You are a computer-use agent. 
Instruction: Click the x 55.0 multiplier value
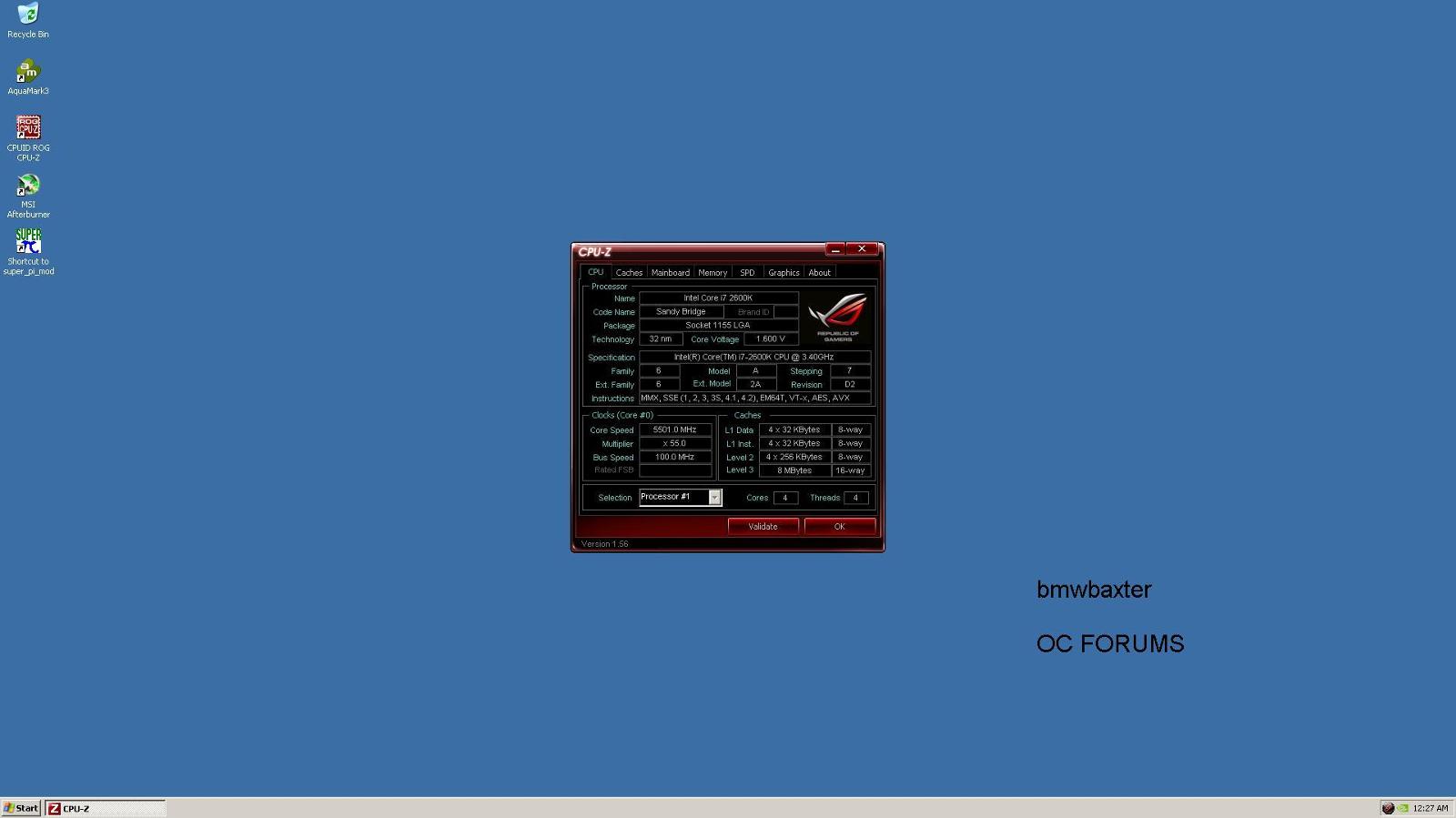click(x=675, y=443)
